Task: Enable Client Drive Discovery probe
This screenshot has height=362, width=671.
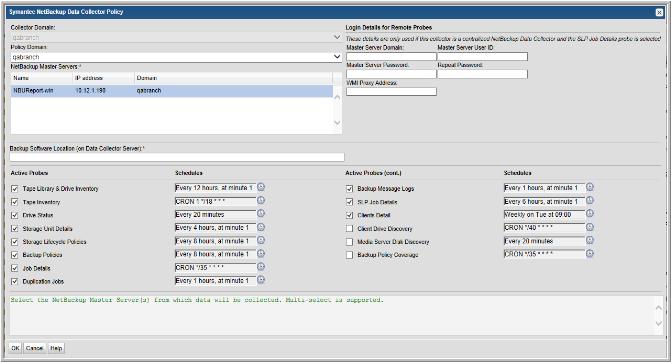Action: pos(350,228)
